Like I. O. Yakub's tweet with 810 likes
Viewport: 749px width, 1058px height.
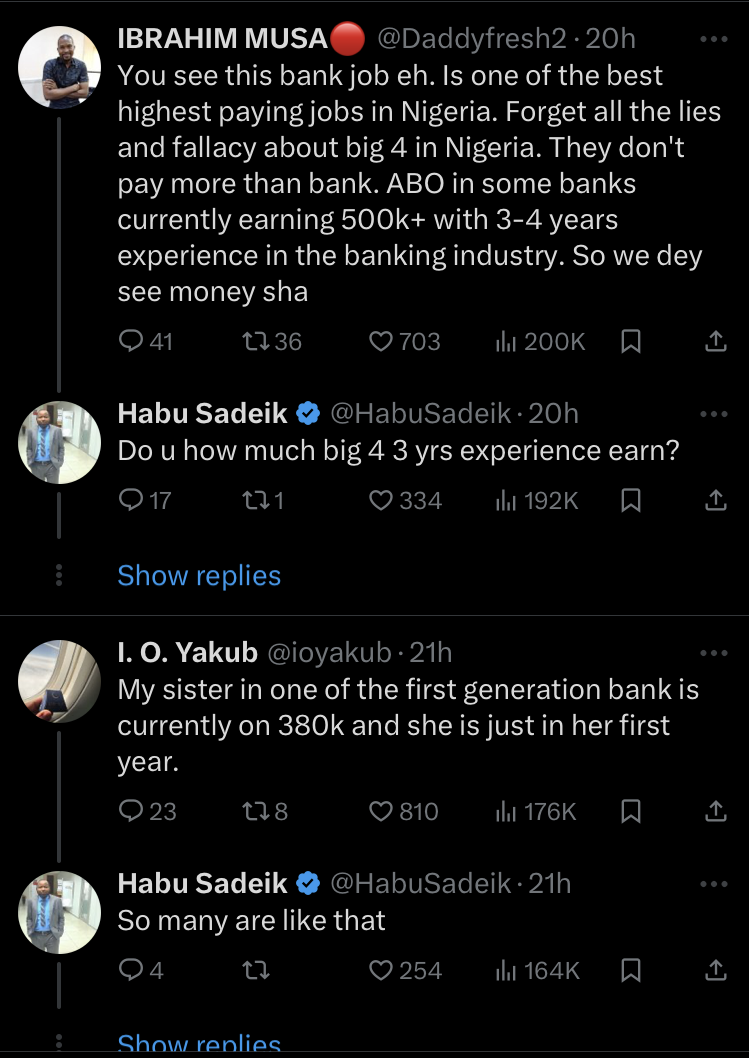coord(404,811)
